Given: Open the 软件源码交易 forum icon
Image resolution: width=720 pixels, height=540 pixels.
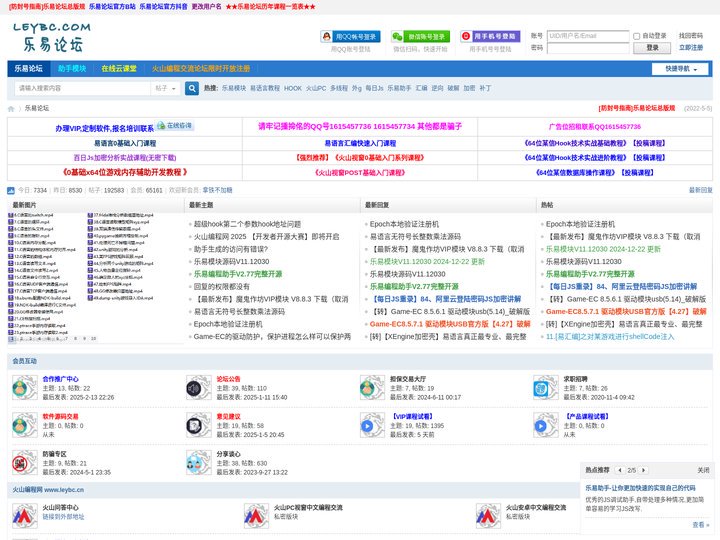Looking at the screenshot, I should (25, 425).
